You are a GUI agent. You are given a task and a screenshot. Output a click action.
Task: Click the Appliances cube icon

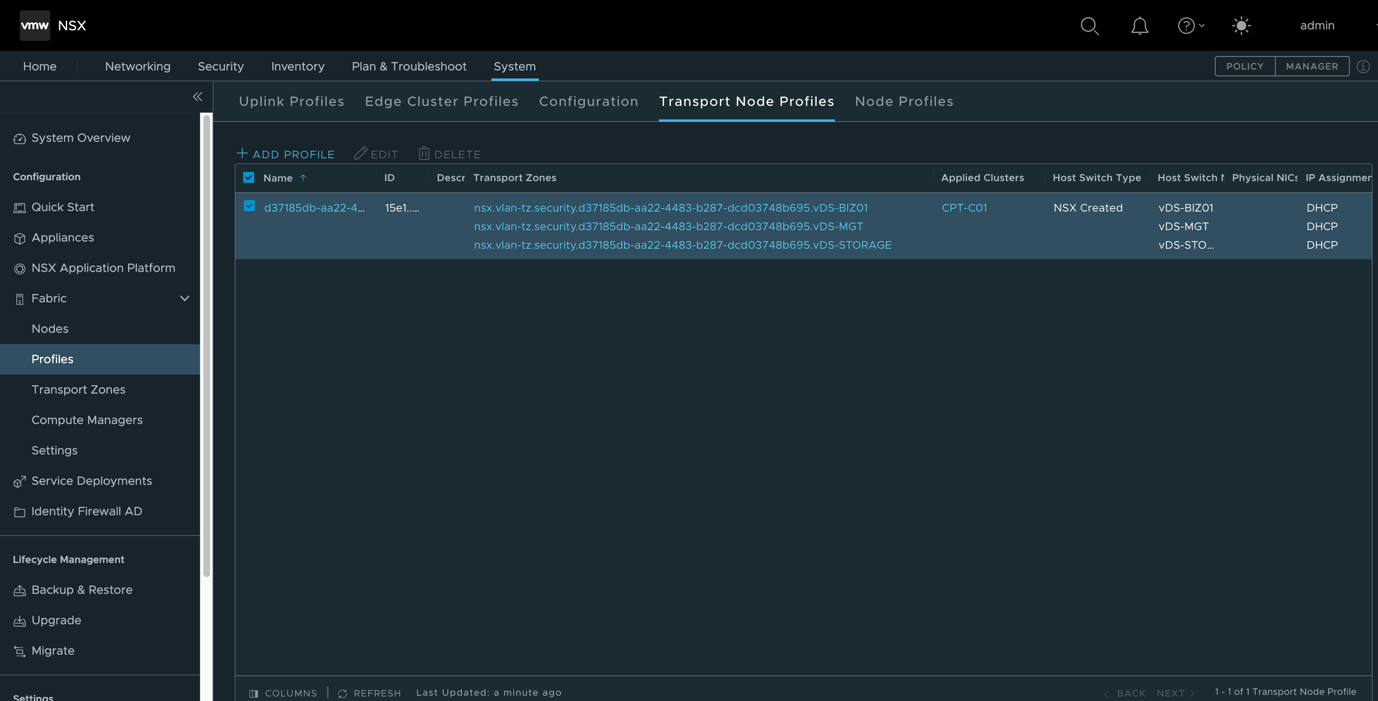19,238
